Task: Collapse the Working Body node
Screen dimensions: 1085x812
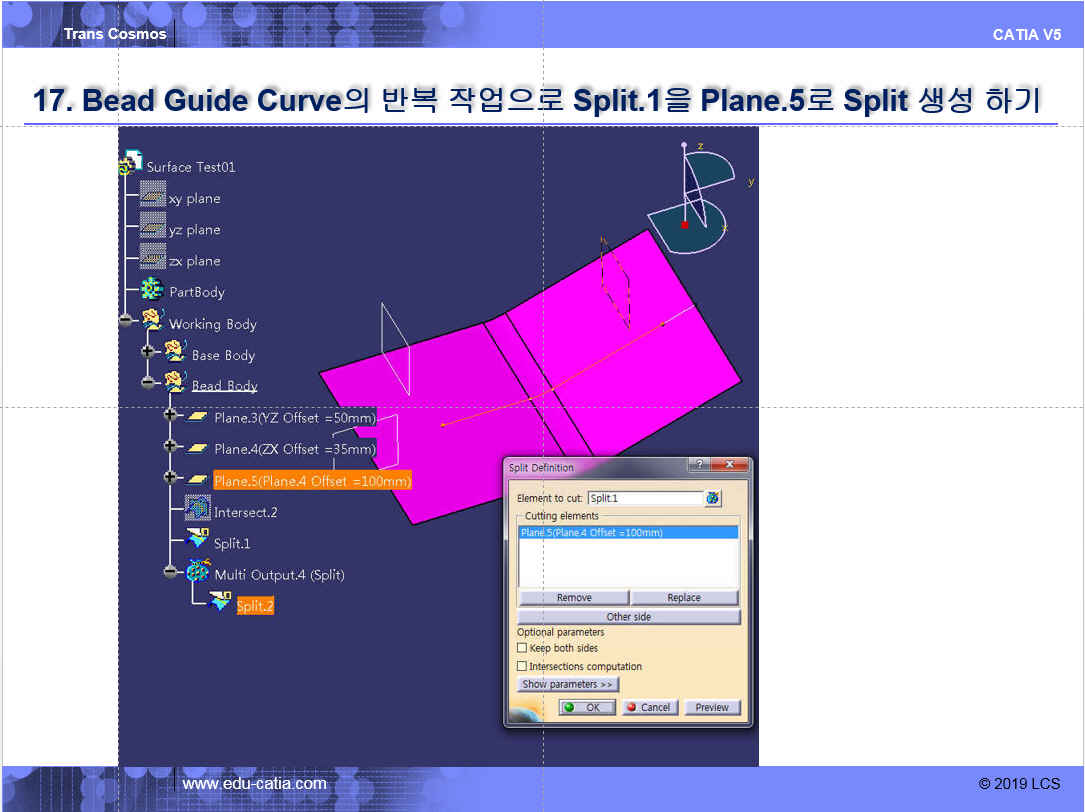Action: point(125,321)
